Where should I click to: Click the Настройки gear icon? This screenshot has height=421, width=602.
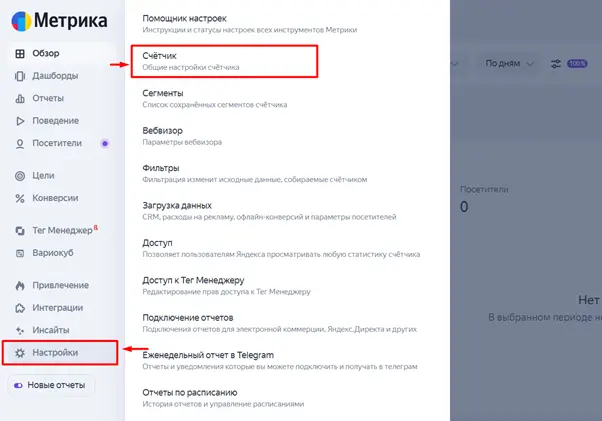pos(20,353)
